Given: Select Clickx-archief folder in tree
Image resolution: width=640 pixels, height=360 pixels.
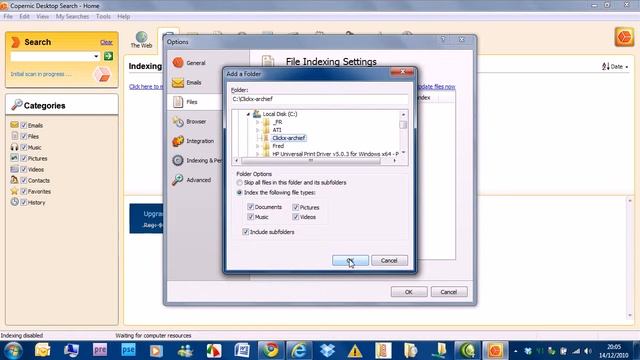Looking at the screenshot, I should point(289,138).
